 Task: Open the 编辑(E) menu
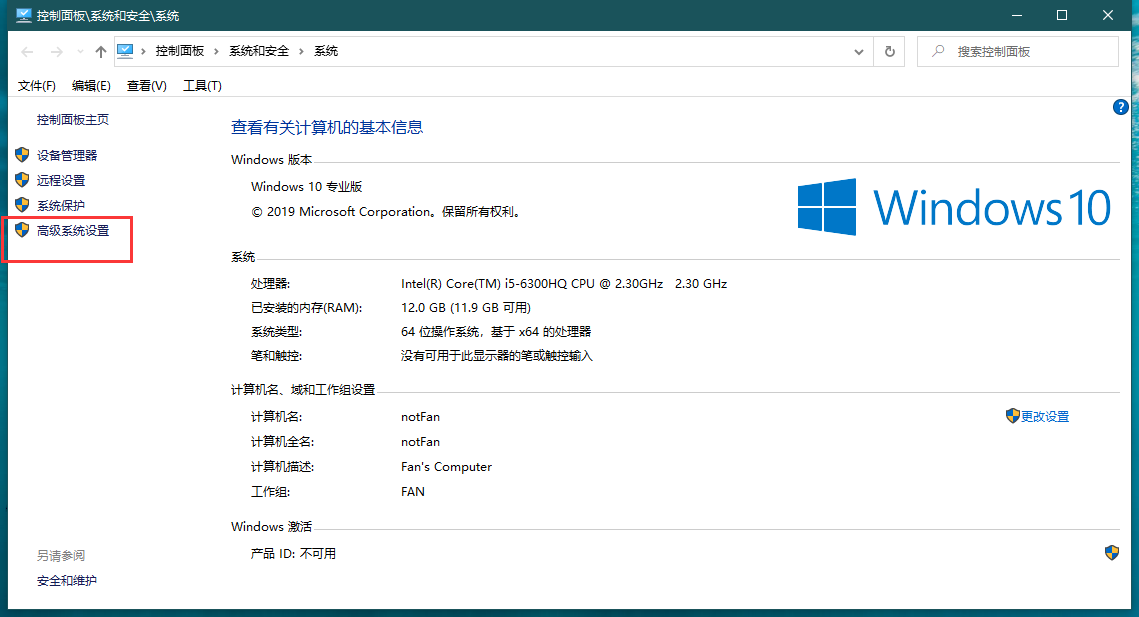coord(91,86)
